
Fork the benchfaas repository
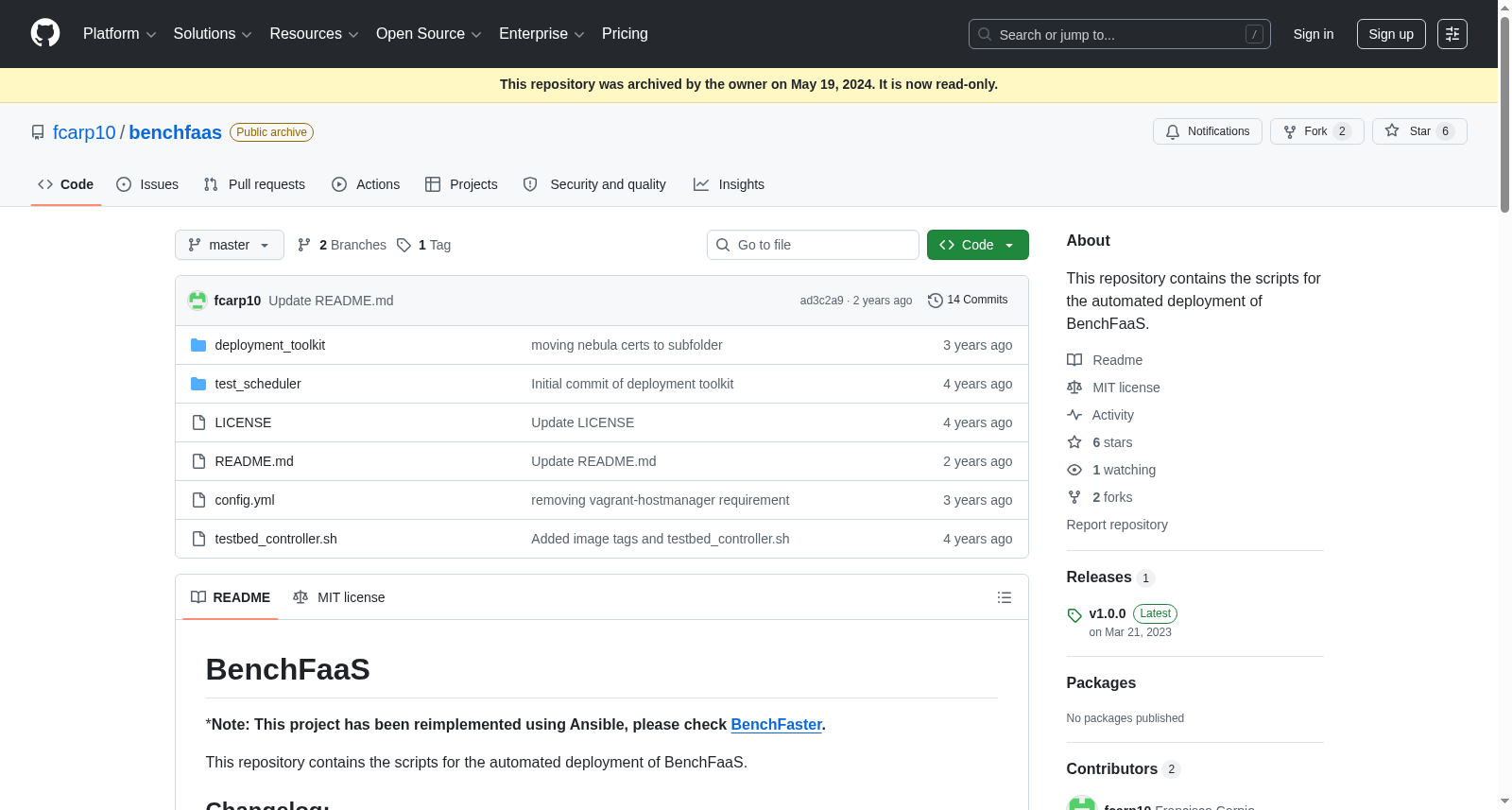coord(1317,131)
